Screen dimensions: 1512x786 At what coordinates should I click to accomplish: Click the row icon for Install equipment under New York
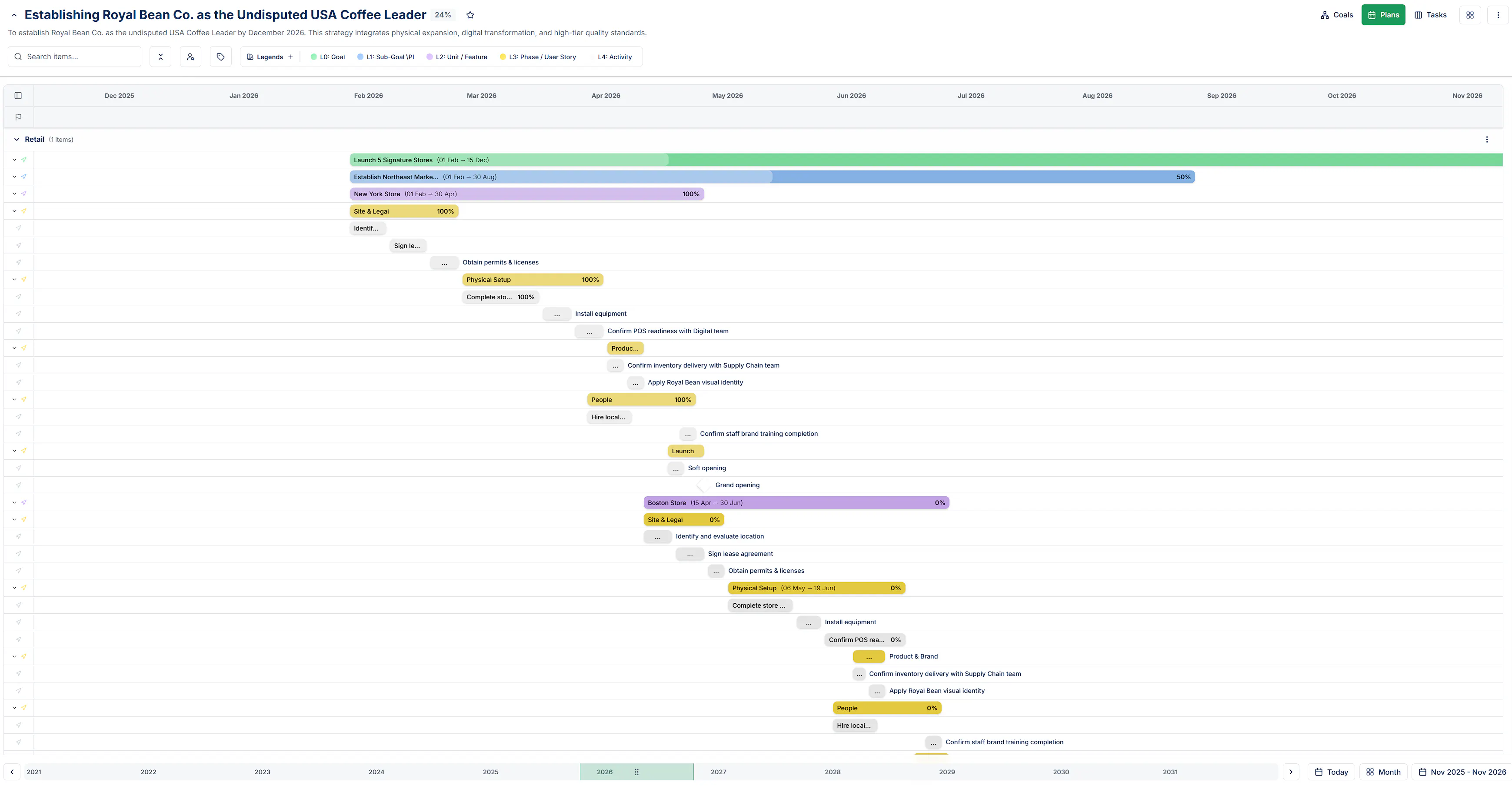pos(19,314)
